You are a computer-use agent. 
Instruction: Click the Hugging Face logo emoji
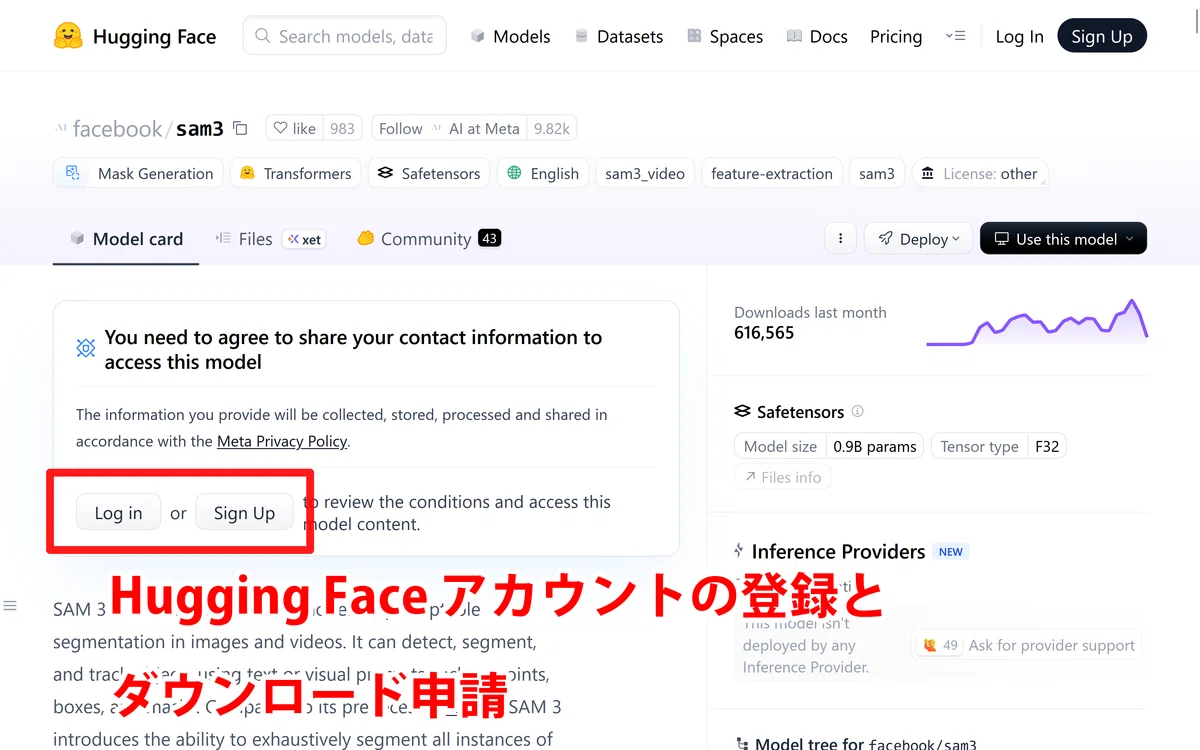(68, 36)
